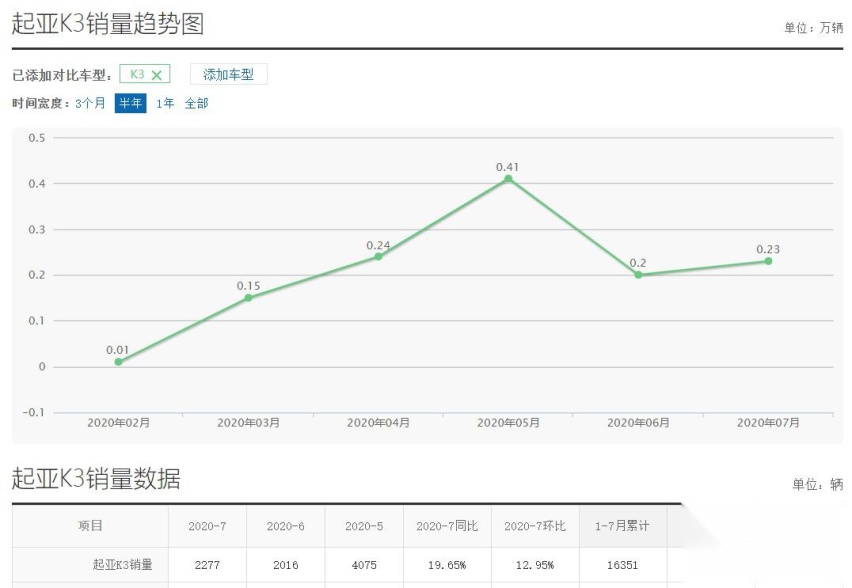Image resolution: width=852 pixels, height=588 pixels.
Task: Click the 时间宽度 label
Action: tap(41, 103)
